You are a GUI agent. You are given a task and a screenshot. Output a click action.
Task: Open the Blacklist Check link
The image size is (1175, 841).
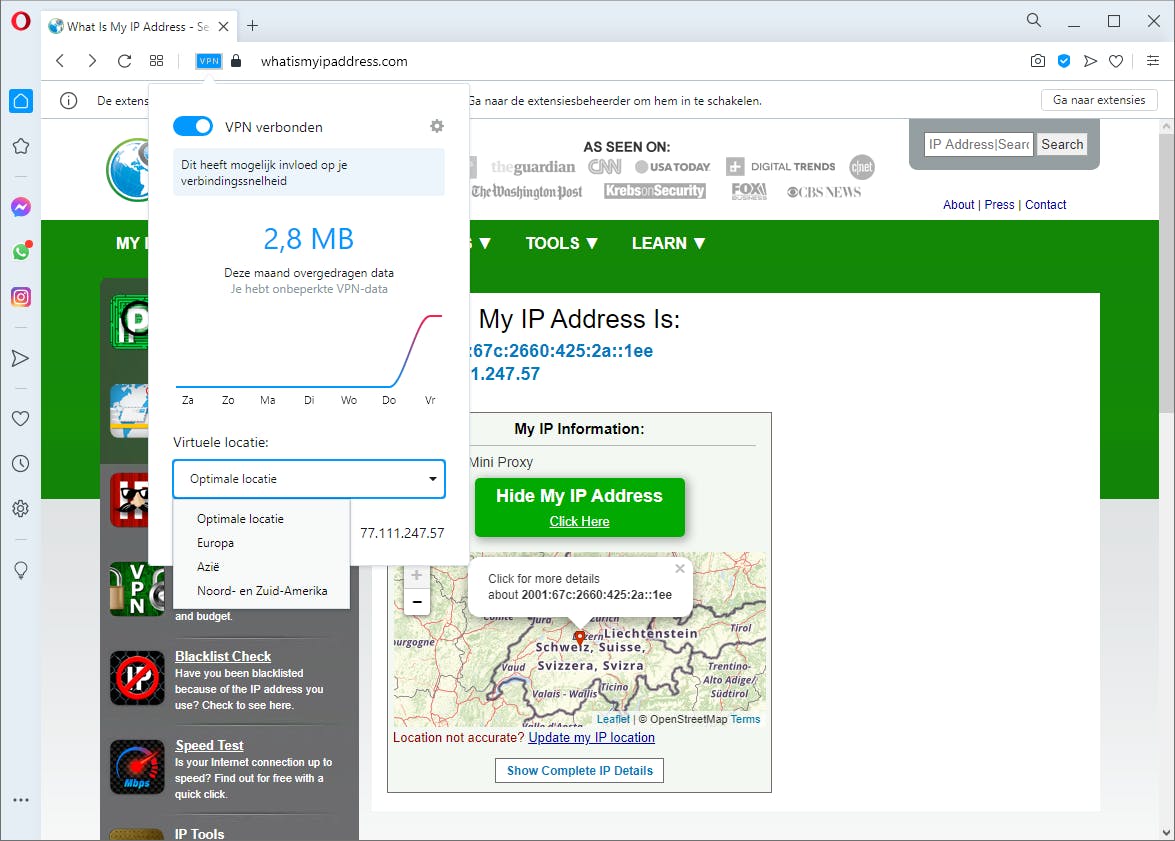pos(223,656)
